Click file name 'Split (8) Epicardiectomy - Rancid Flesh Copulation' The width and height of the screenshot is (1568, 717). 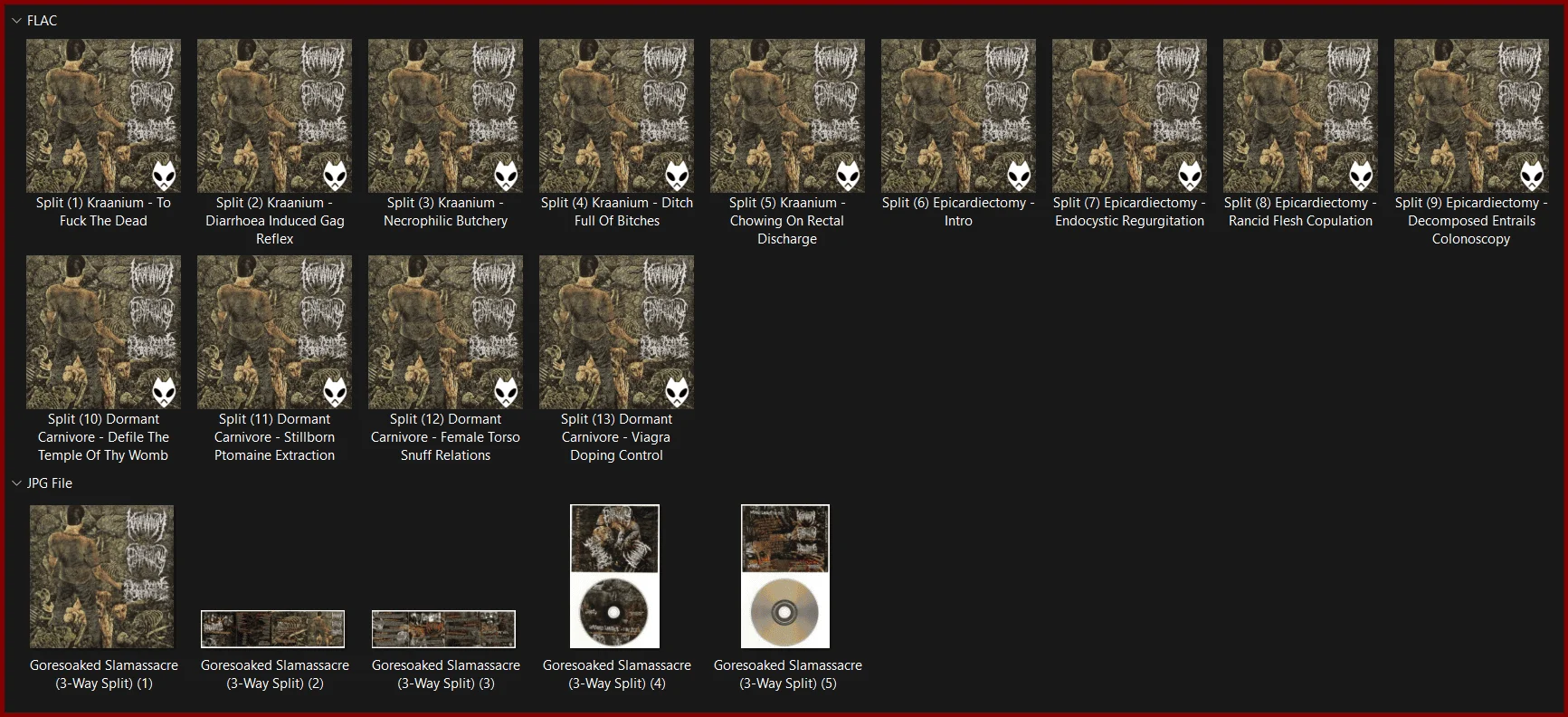pyautogui.click(x=1300, y=212)
